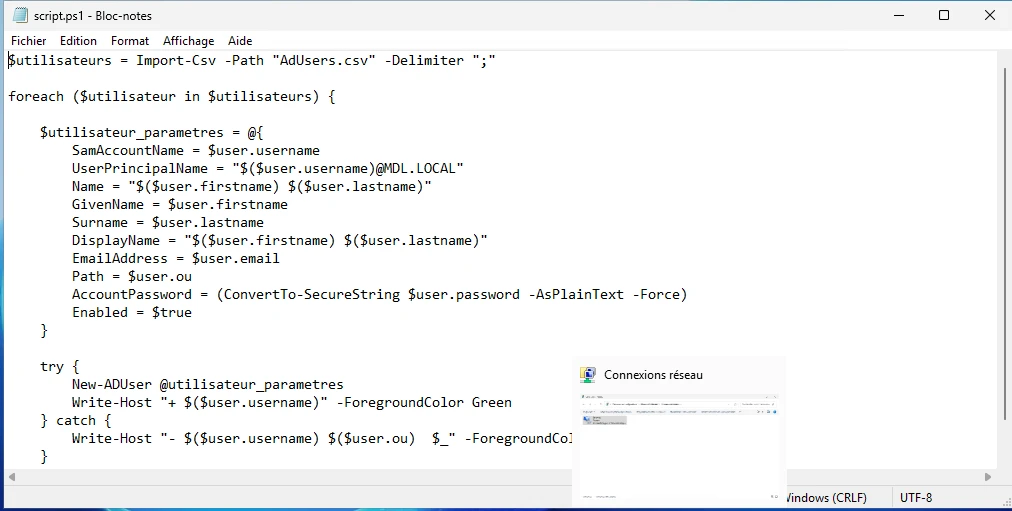Click the DisplayName line
Viewport: 1012px width, 511px height.
click(x=279, y=241)
